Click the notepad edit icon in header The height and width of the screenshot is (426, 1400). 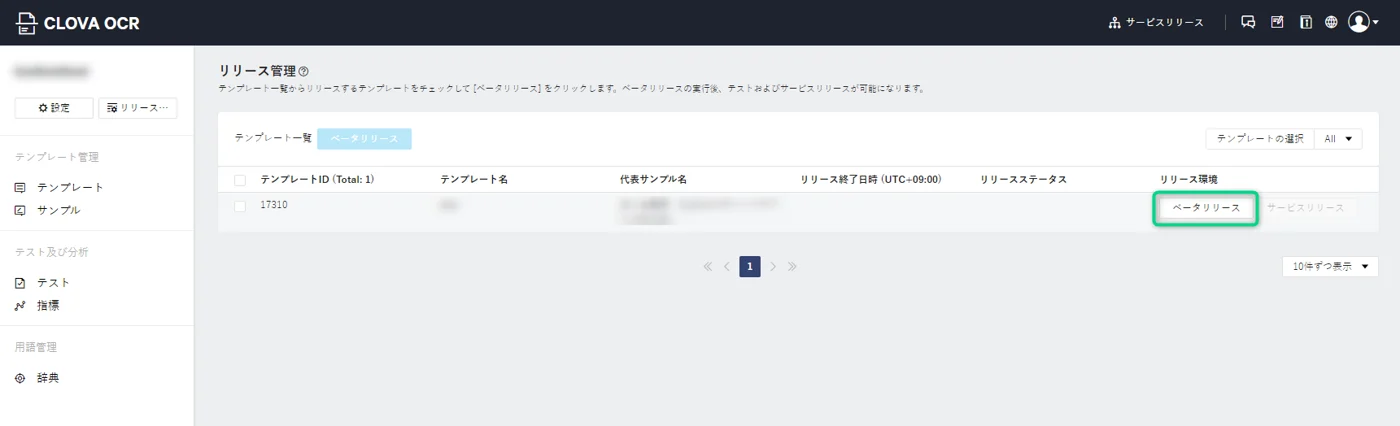(1277, 22)
